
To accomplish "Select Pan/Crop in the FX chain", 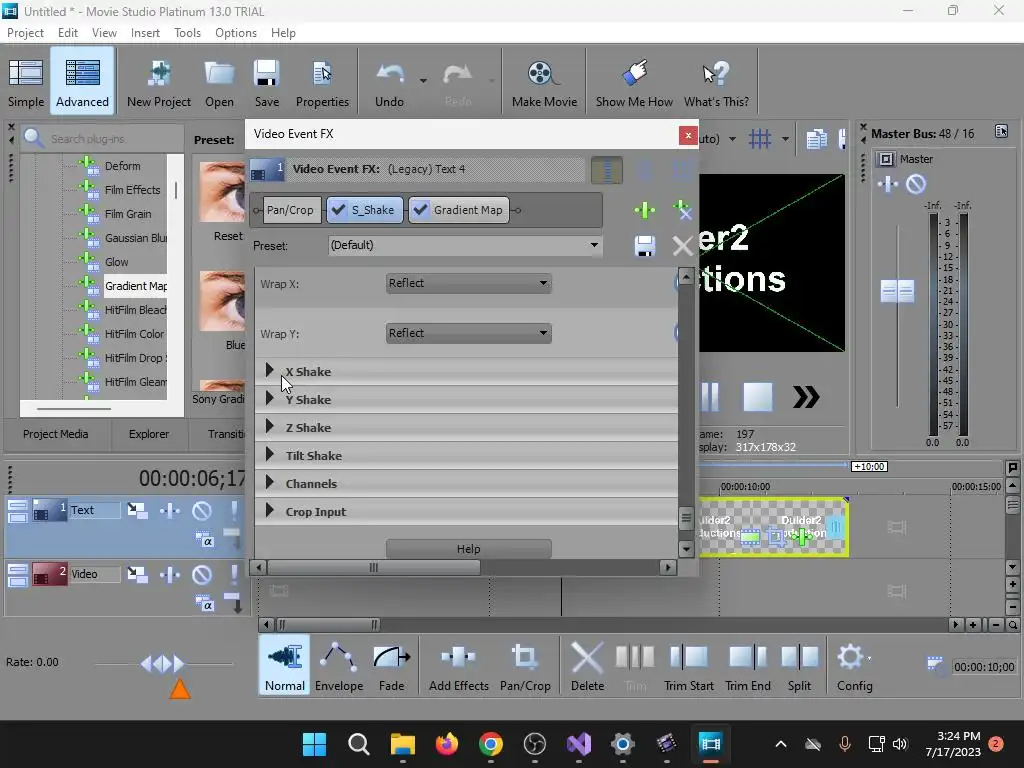I will coord(290,210).
